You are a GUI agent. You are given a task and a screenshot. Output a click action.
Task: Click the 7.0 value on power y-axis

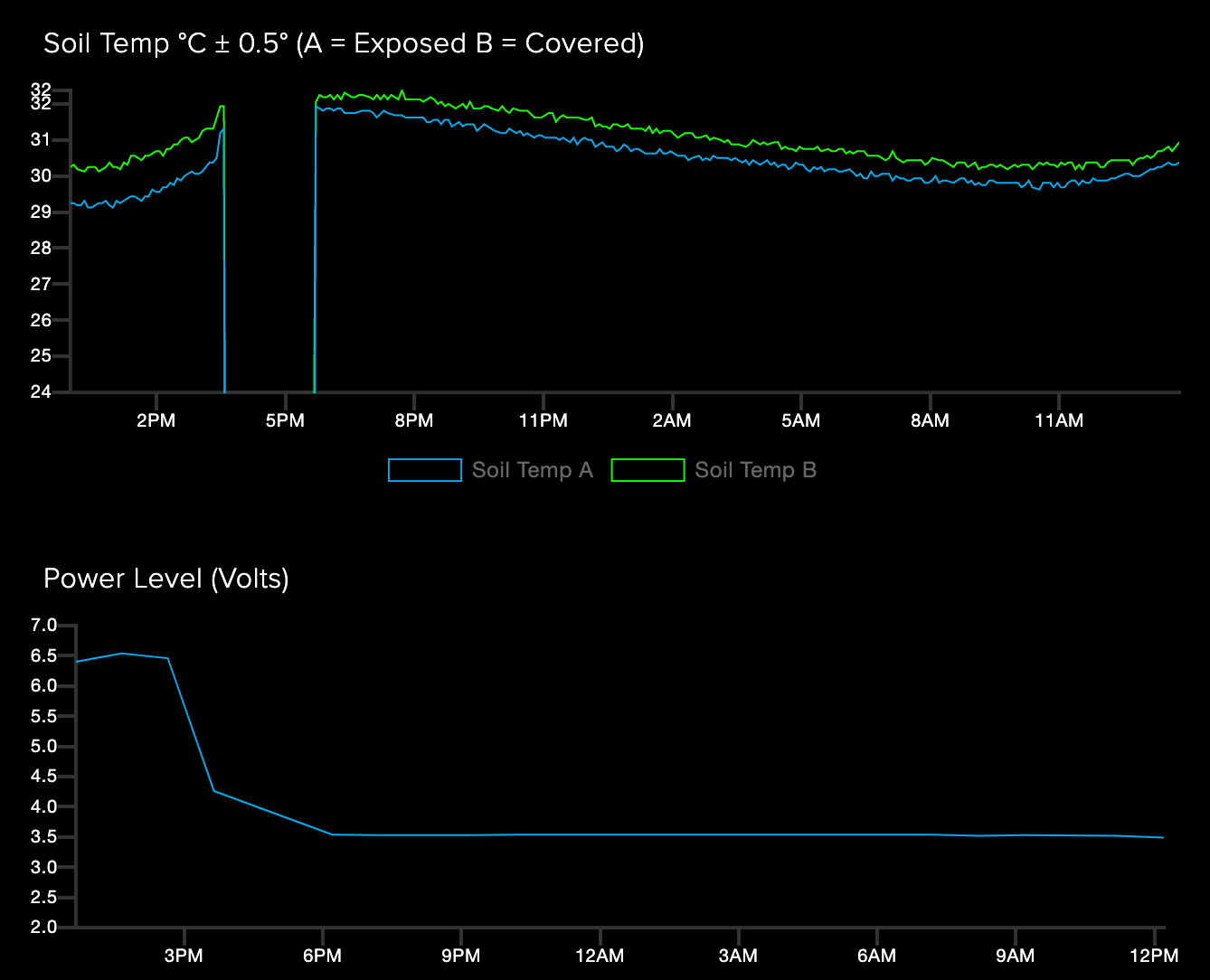pyautogui.click(x=43, y=625)
